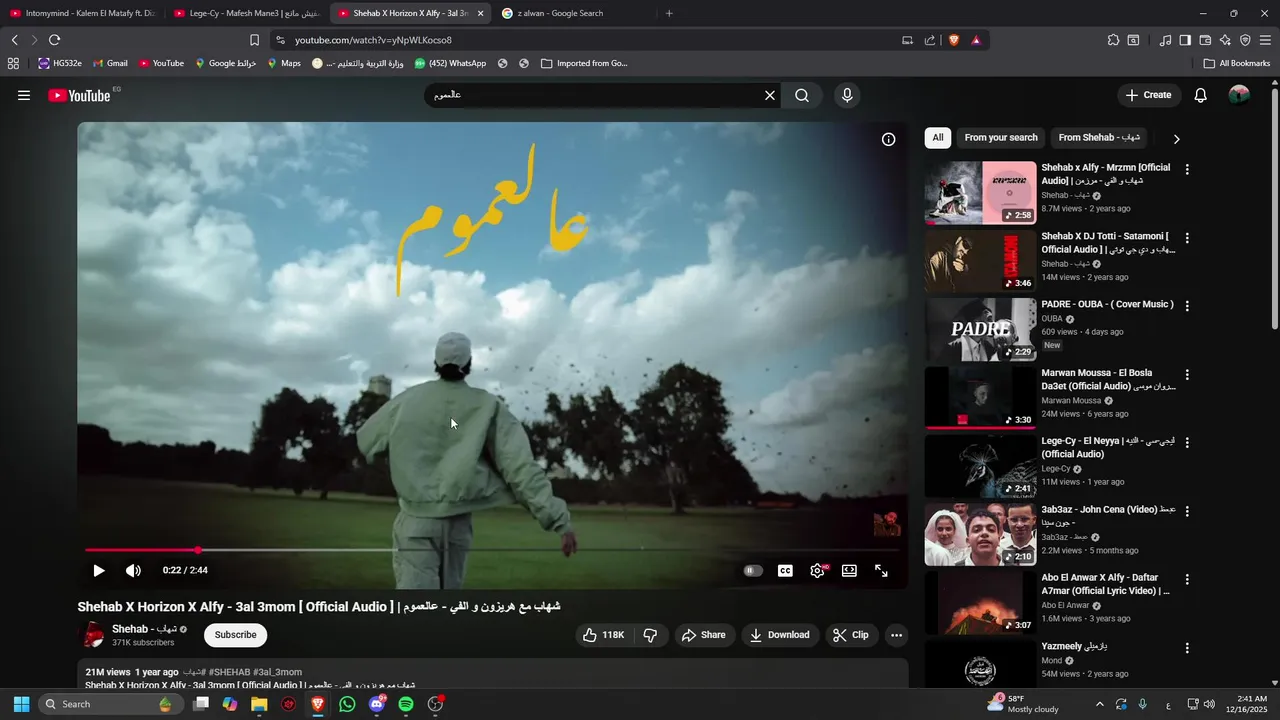Open a new browser tab

click(x=669, y=13)
